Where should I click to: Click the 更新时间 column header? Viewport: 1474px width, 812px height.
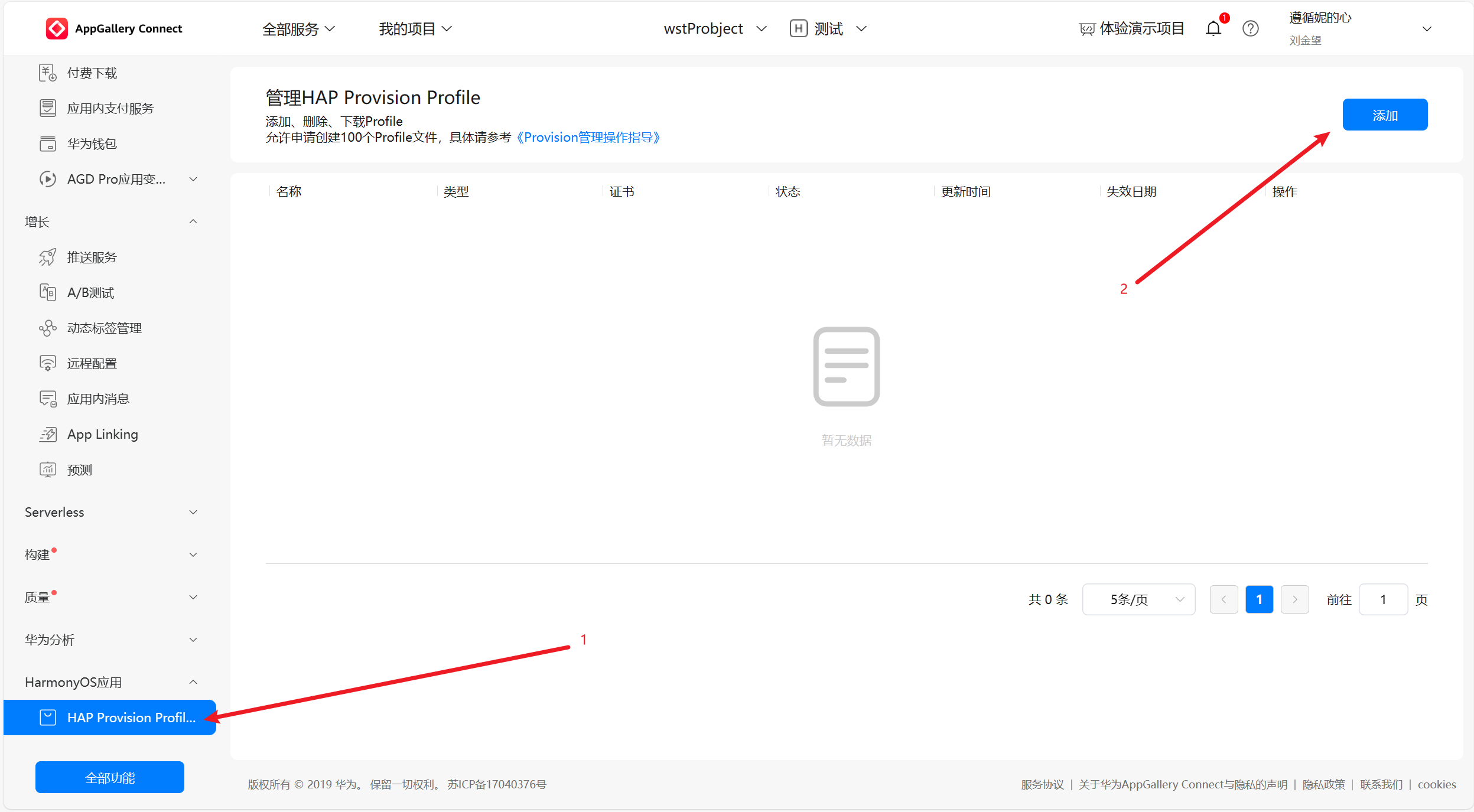[965, 191]
